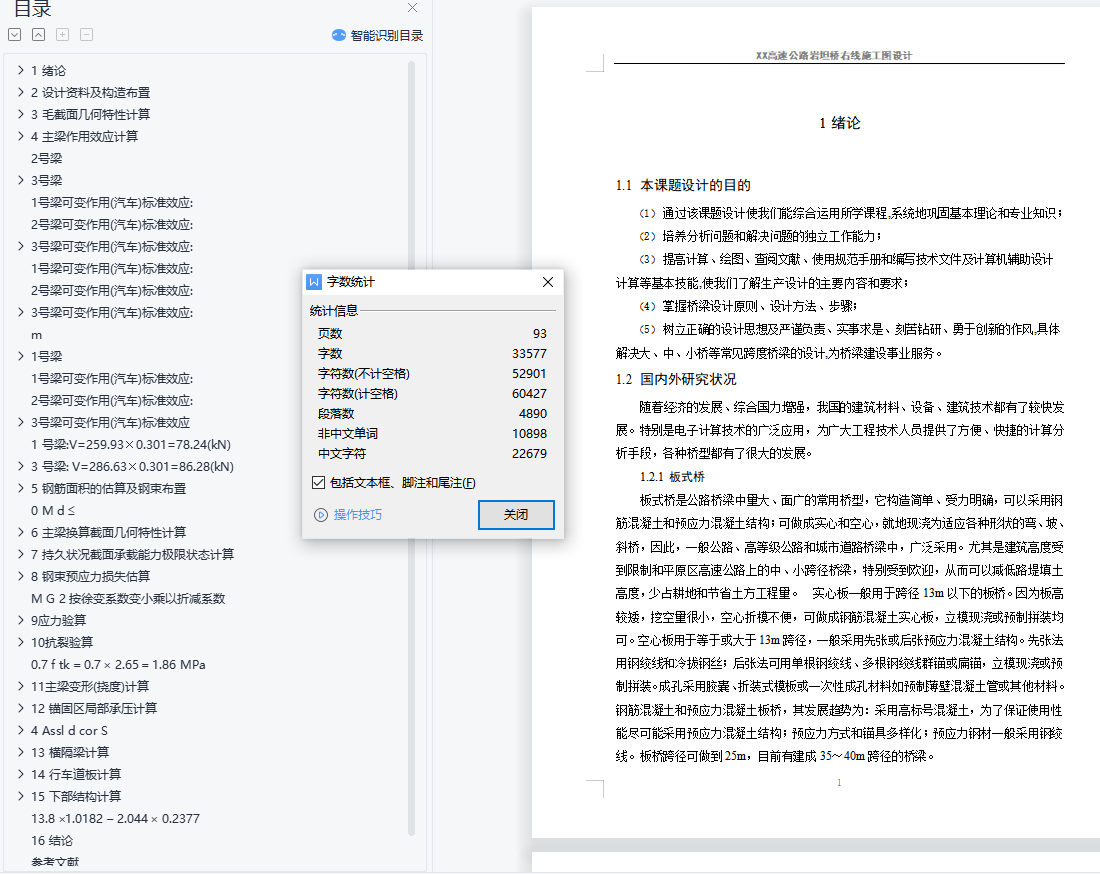Viewport: 1100px width, 874px height.
Task: Click page header XX高速公路岩坦桥右线施工图设计
Action: click(x=834, y=55)
